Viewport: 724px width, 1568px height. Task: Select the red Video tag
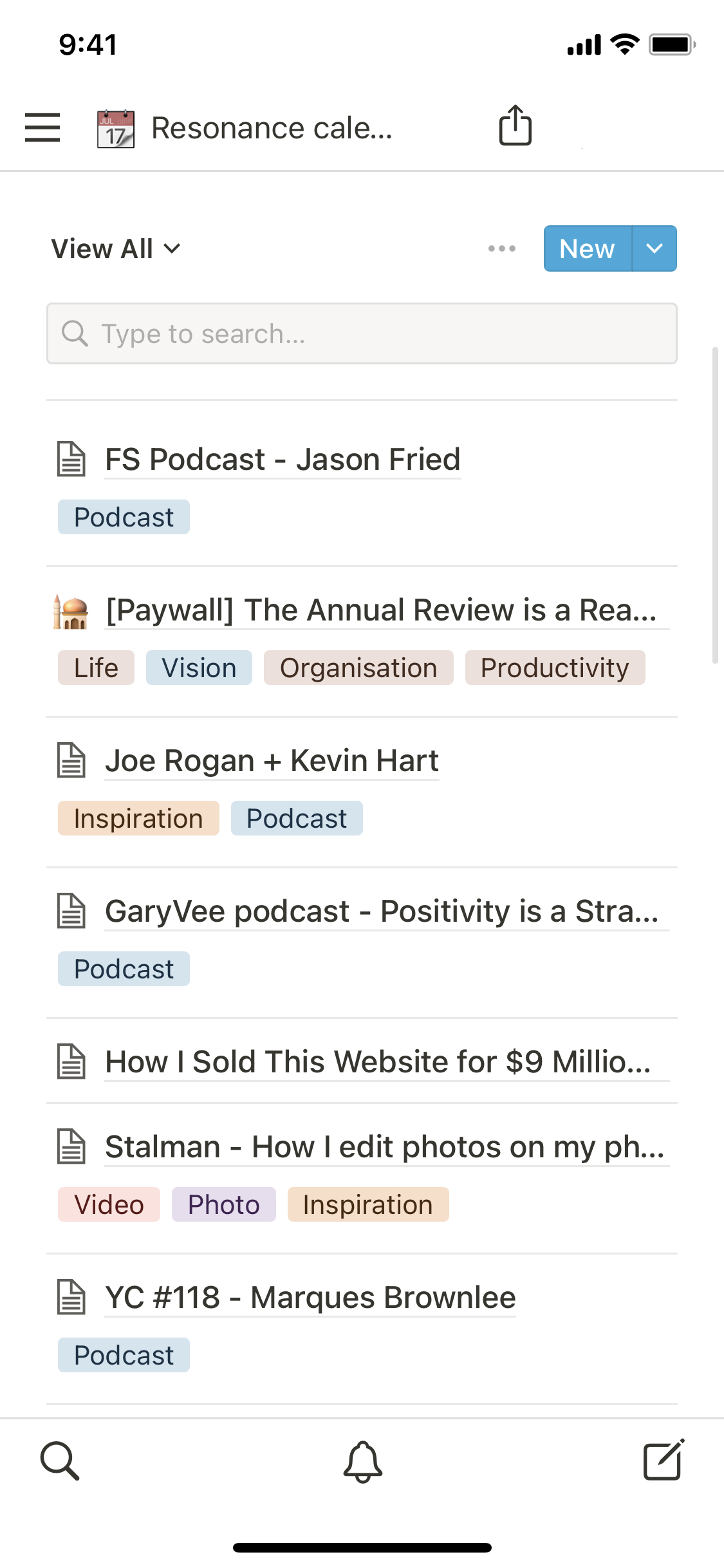109,1204
